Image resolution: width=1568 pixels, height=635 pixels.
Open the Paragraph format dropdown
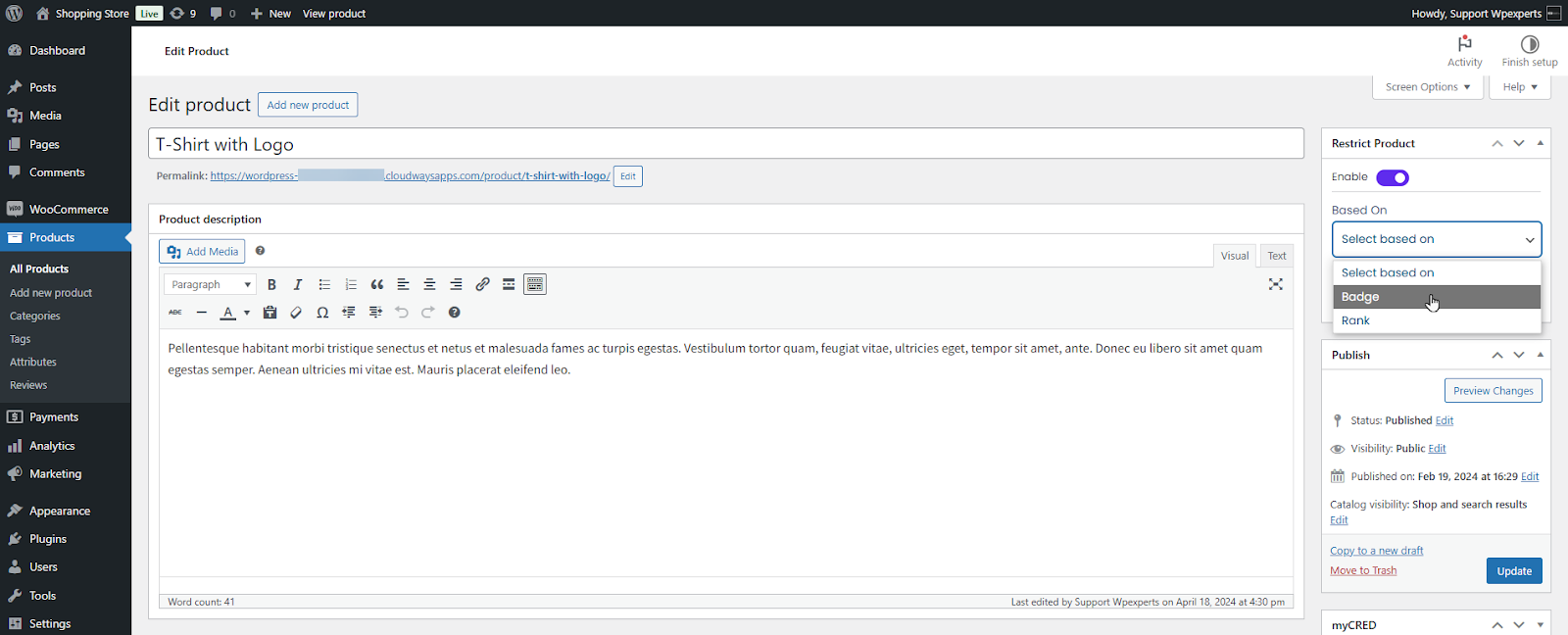tap(211, 285)
